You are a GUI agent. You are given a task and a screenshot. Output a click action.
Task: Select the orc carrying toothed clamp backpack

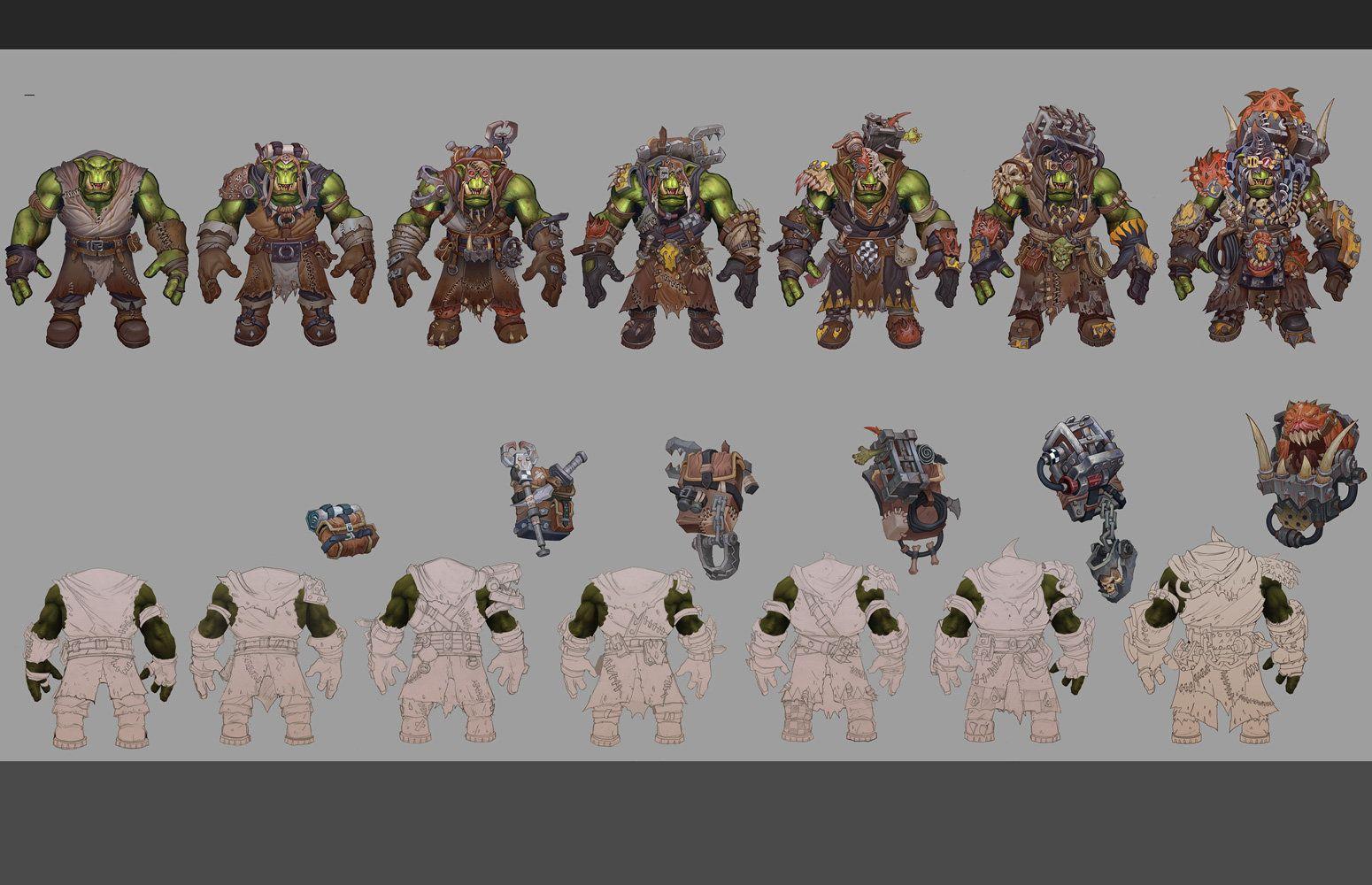(x=671, y=237)
